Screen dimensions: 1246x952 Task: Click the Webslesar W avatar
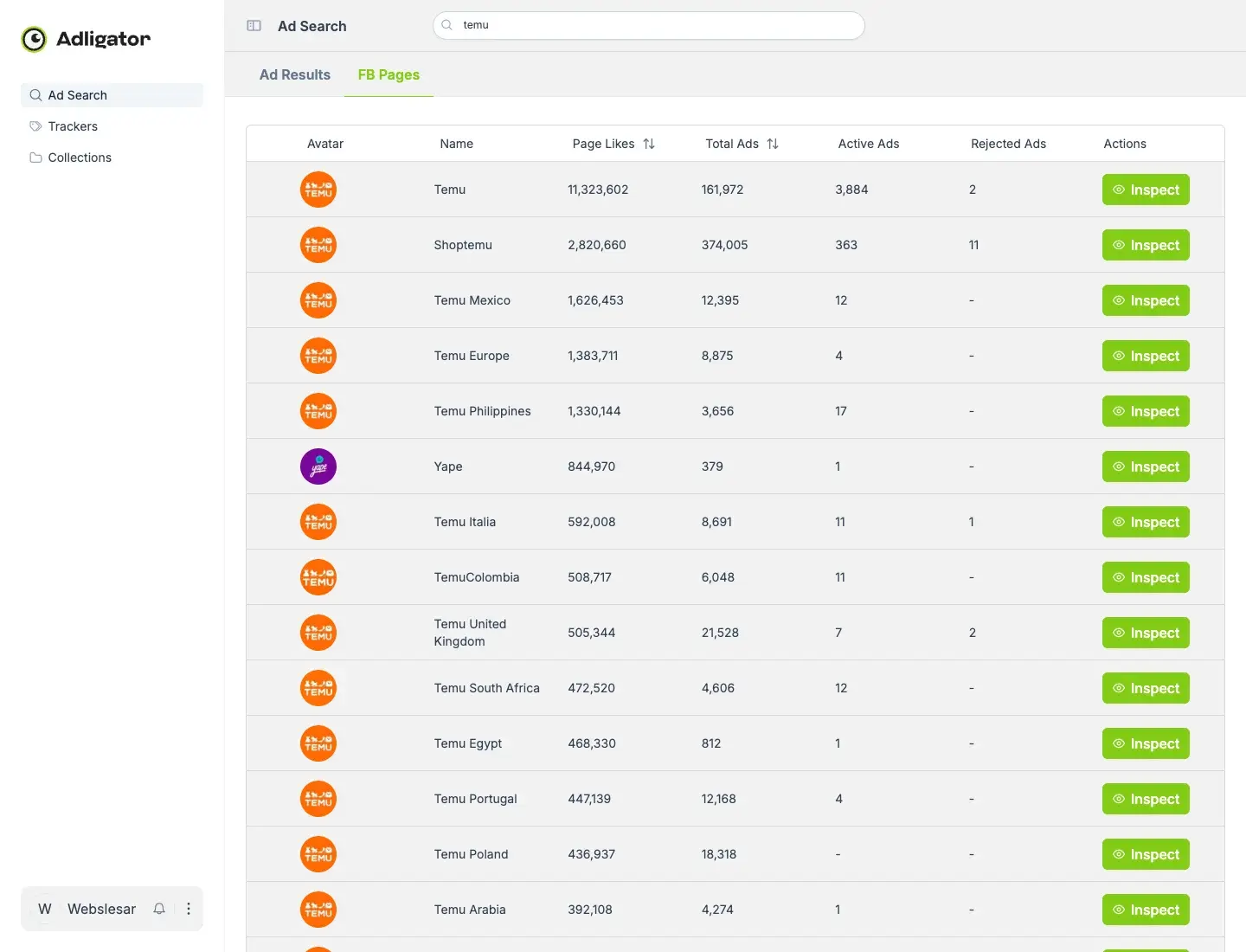point(45,909)
